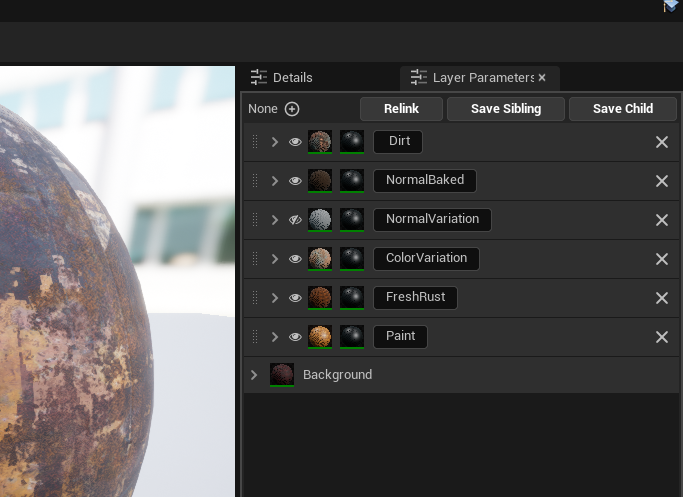Click the Background layer label
The height and width of the screenshot is (497, 683).
click(338, 375)
